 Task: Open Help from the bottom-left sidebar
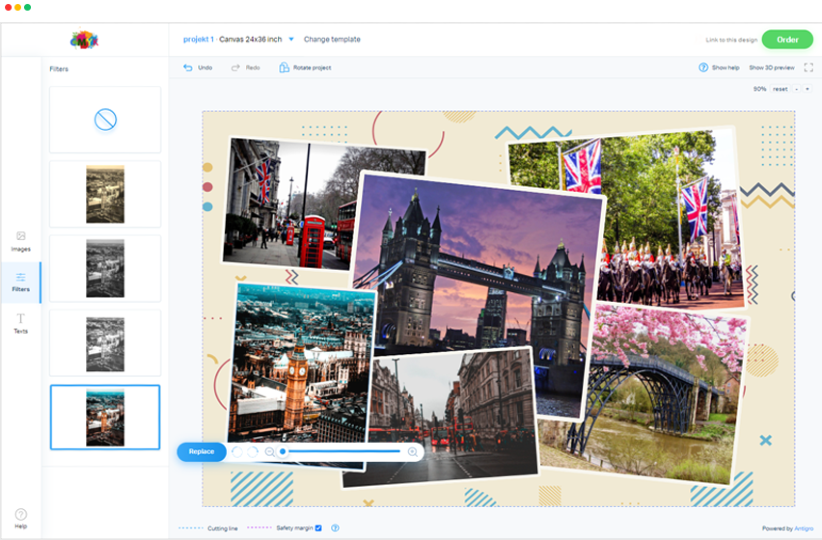tap(21, 517)
